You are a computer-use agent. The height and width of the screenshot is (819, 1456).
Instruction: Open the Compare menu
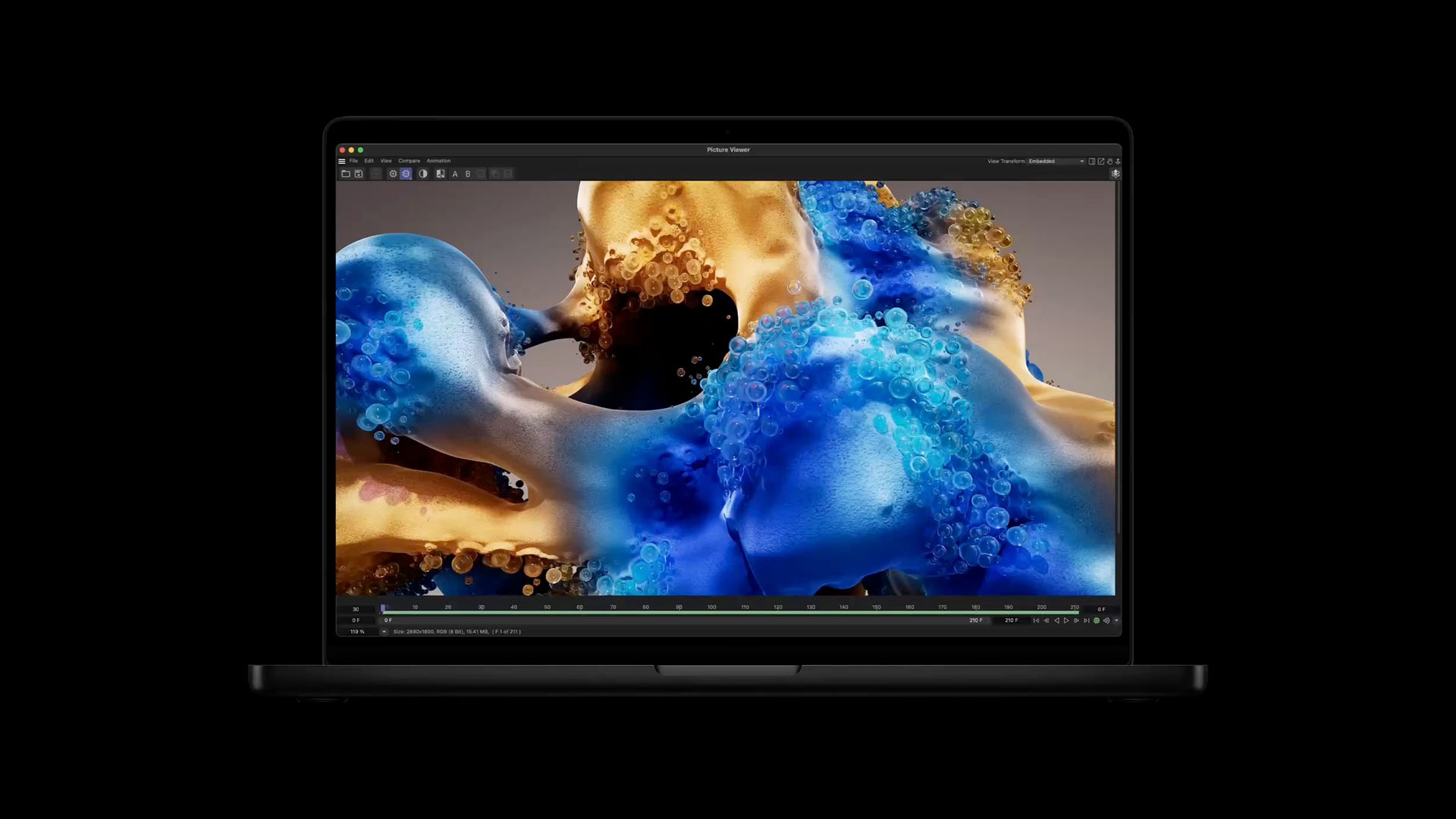[x=409, y=161]
